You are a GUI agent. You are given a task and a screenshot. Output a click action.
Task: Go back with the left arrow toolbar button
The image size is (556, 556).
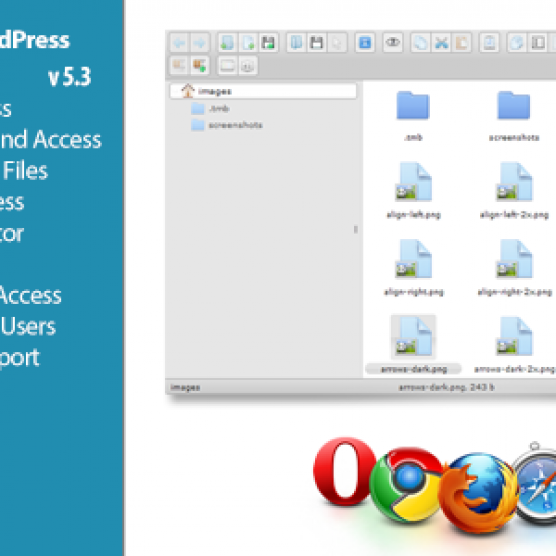tap(179, 43)
